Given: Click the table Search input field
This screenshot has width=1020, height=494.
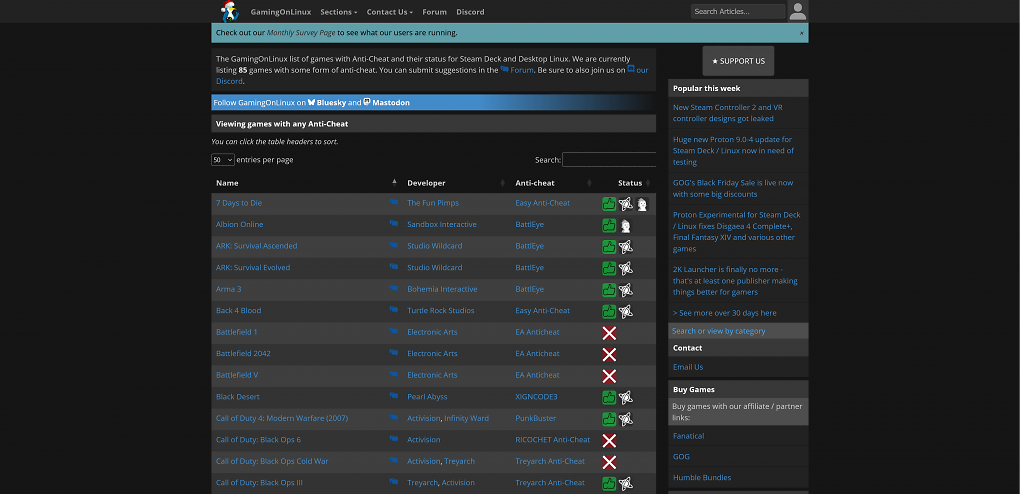Looking at the screenshot, I should 609,159.
